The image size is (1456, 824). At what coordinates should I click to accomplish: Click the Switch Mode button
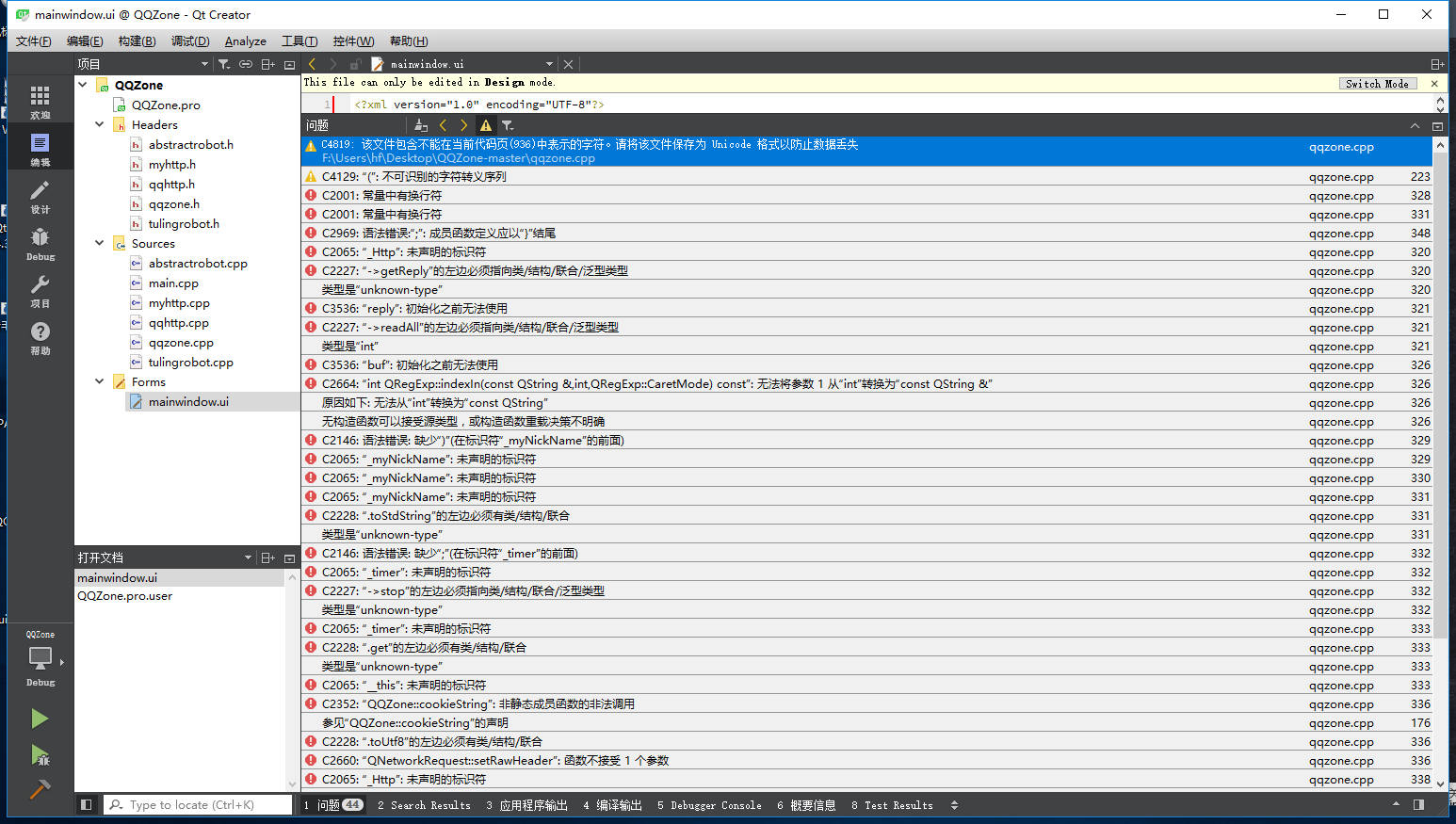pos(1377,84)
